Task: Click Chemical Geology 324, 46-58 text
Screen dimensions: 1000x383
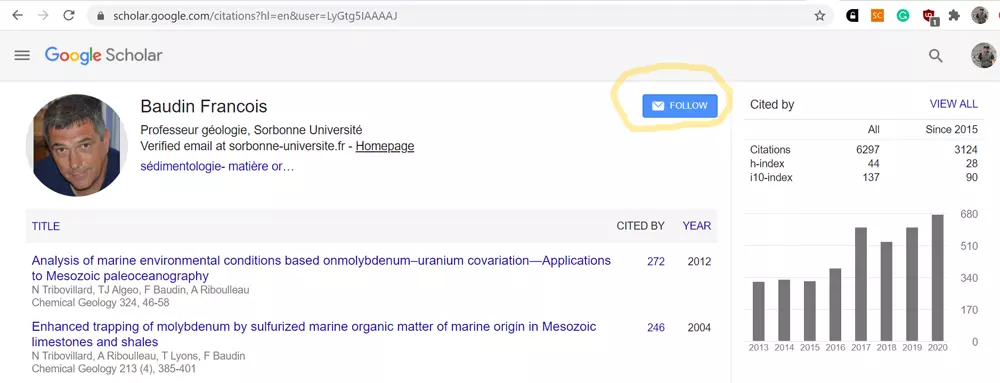Action: click(x=100, y=303)
